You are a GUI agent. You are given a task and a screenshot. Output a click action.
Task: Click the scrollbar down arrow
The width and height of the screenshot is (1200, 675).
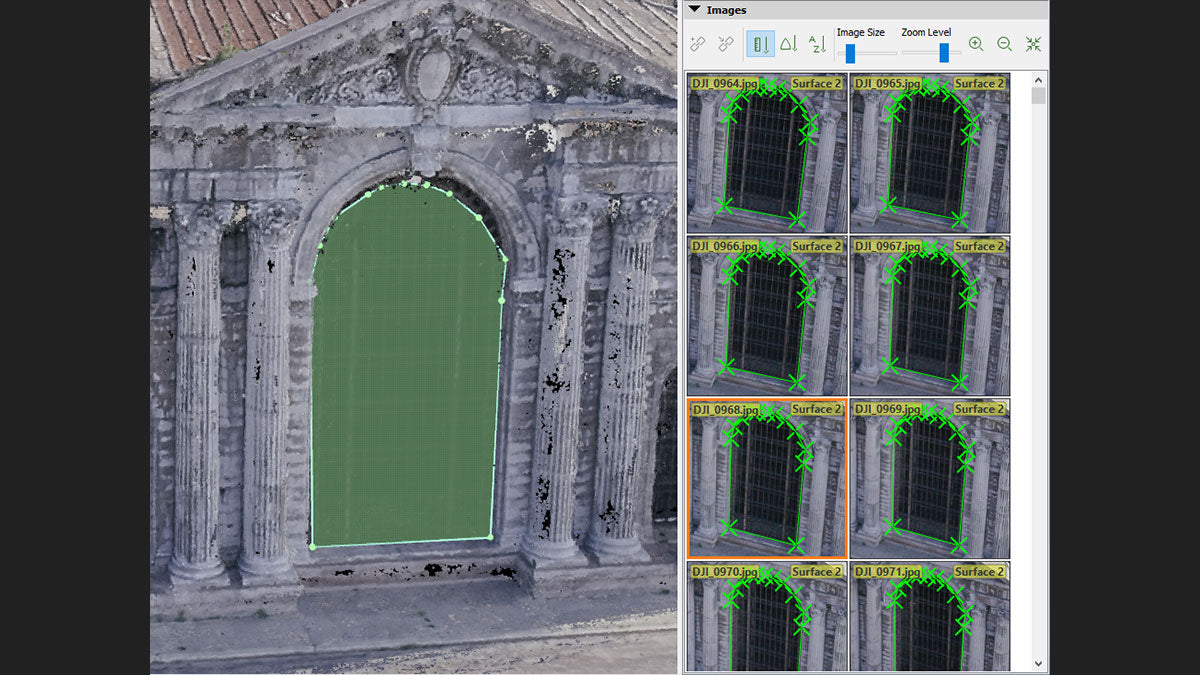pos(1037,662)
